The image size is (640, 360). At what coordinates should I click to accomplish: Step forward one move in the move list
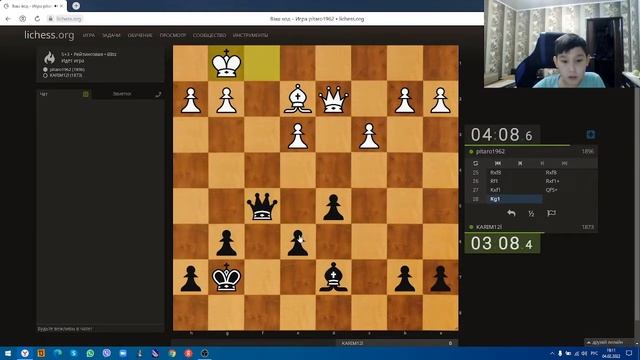point(542,163)
